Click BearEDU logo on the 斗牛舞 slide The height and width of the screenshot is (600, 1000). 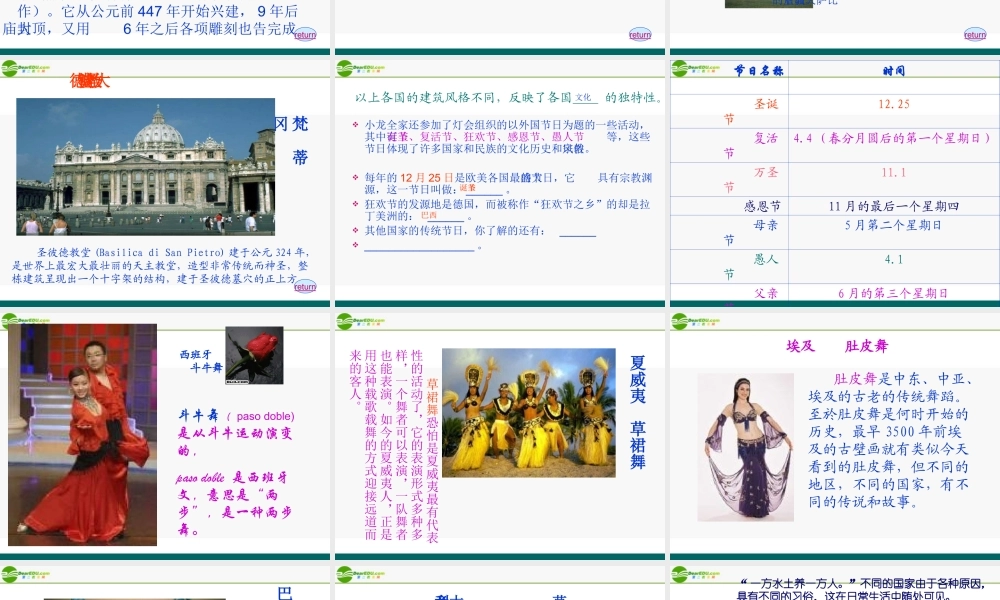tap(26, 321)
